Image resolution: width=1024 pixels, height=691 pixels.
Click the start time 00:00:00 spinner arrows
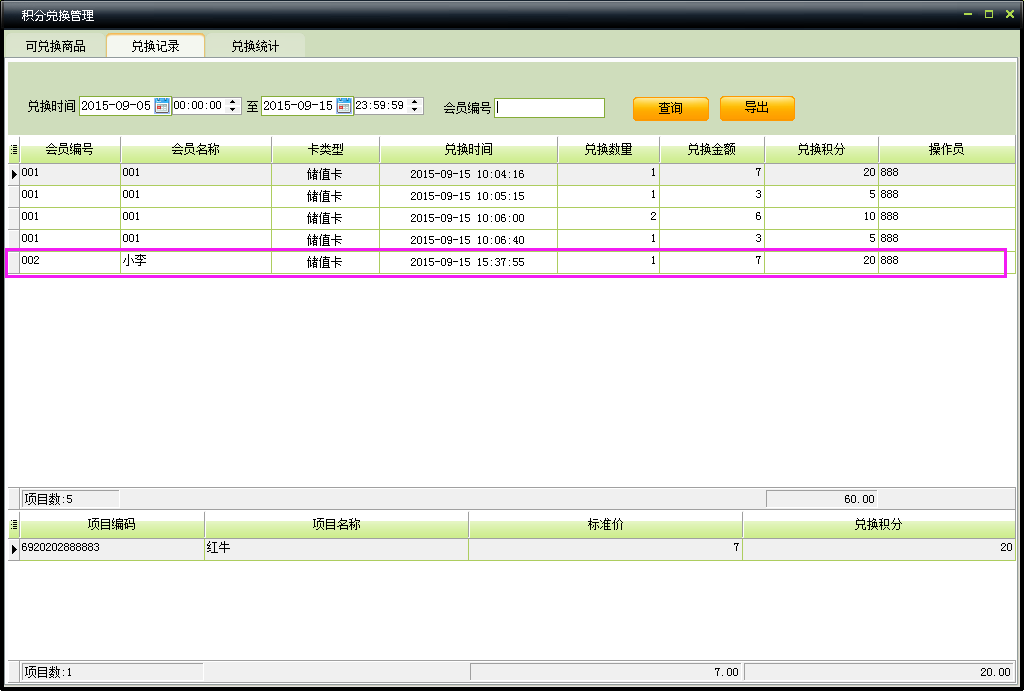point(233,106)
